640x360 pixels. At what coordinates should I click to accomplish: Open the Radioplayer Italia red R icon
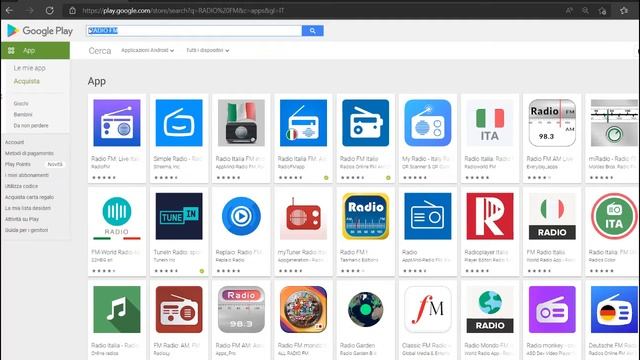click(x=490, y=216)
